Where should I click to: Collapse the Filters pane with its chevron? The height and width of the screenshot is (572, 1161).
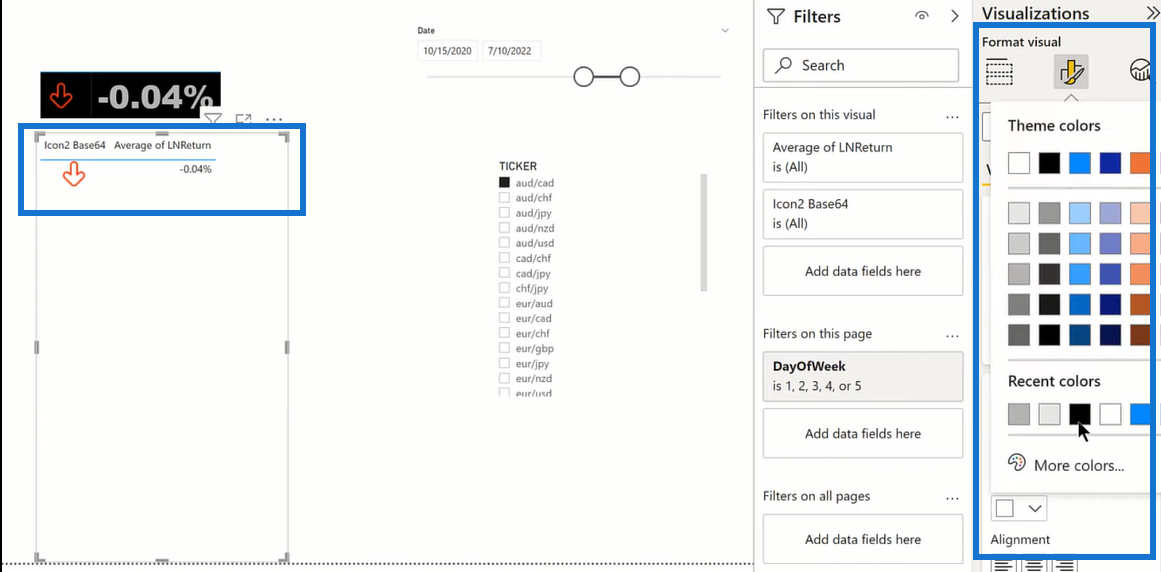(x=954, y=16)
